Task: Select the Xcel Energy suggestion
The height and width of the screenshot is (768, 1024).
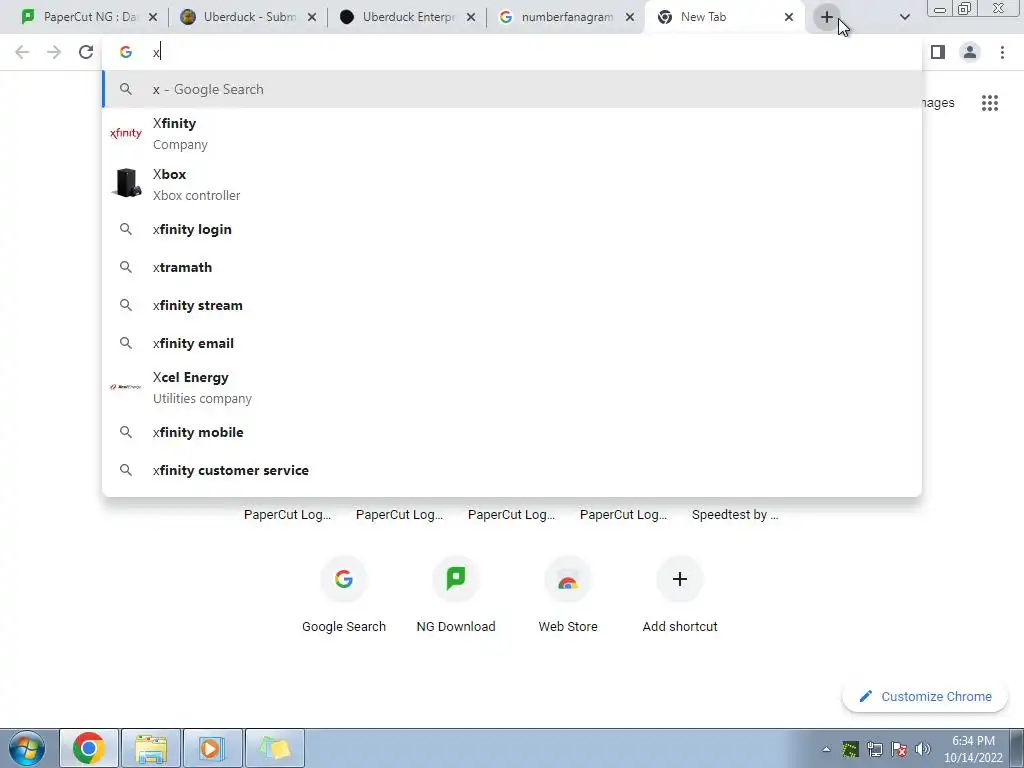Action: click(512, 387)
